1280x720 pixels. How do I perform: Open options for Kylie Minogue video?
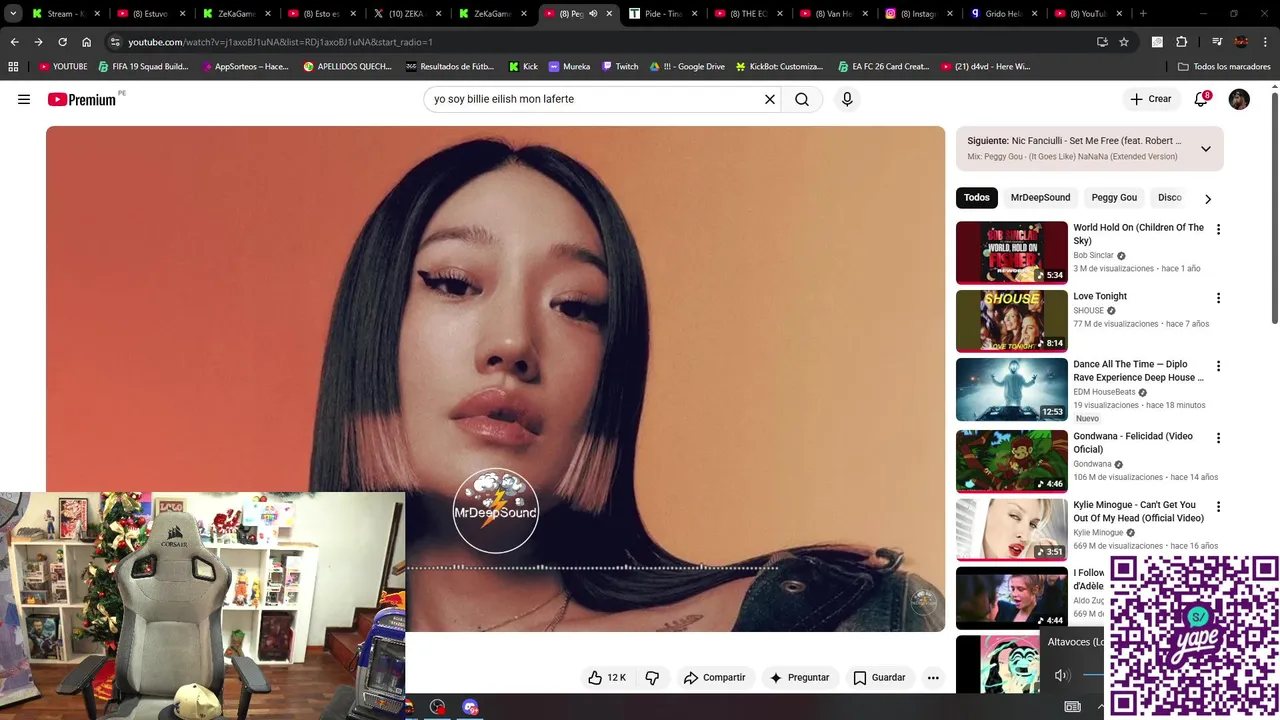[x=1218, y=506]
